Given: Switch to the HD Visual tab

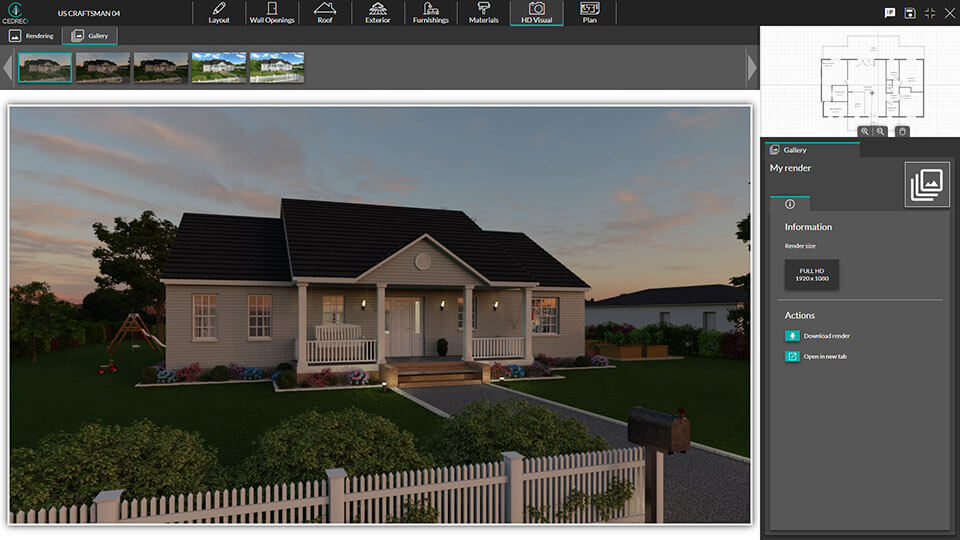Looking at the screenshot, I should point(536,13).
